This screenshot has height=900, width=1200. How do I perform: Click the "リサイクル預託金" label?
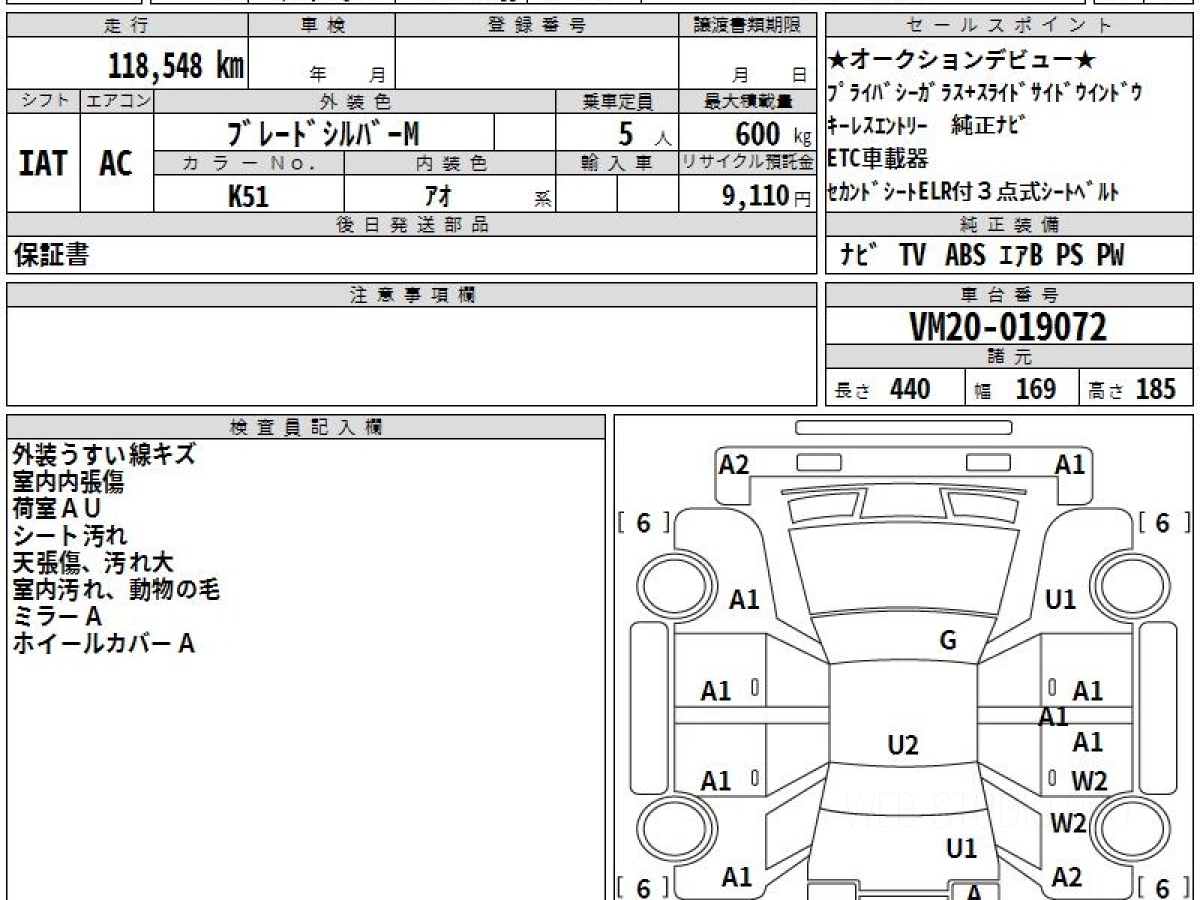[747, 163]
